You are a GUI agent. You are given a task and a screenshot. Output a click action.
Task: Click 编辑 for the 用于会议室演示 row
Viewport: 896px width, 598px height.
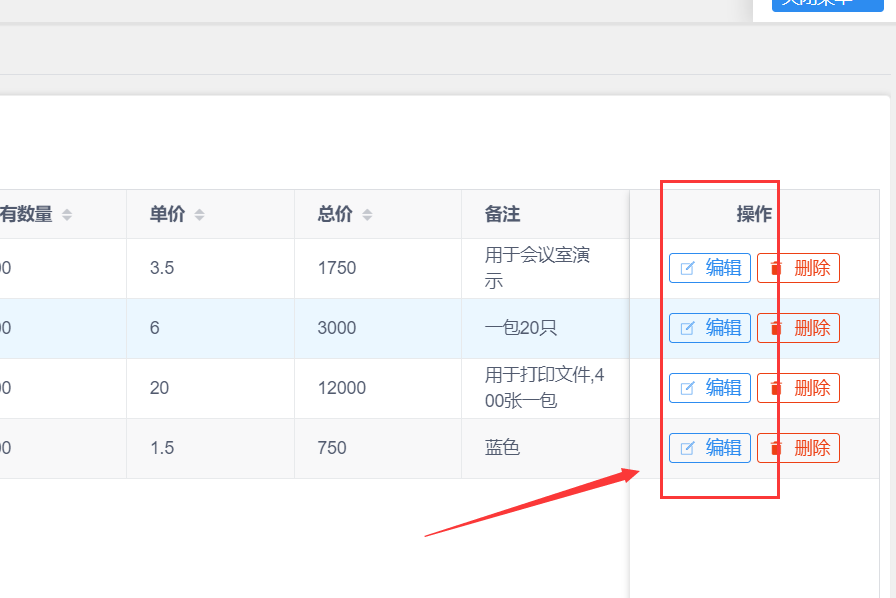pos(710,268)
